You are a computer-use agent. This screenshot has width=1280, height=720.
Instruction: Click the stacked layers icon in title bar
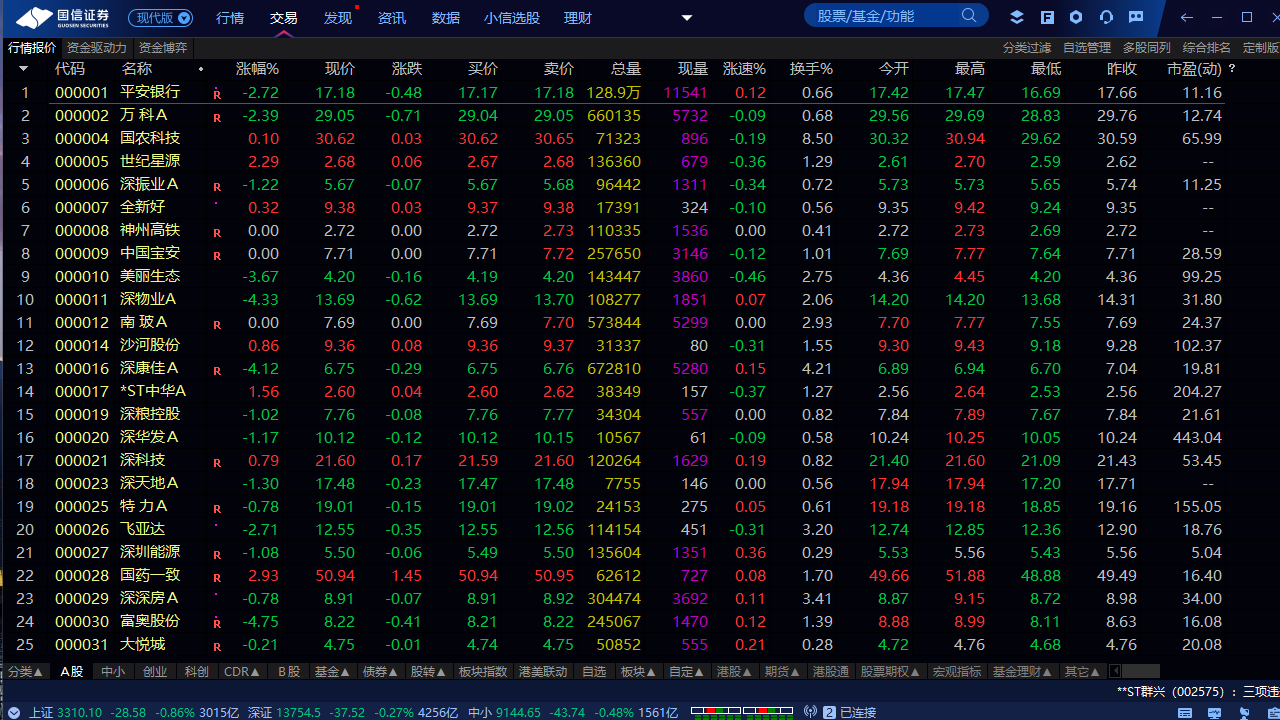[1017, 17]
